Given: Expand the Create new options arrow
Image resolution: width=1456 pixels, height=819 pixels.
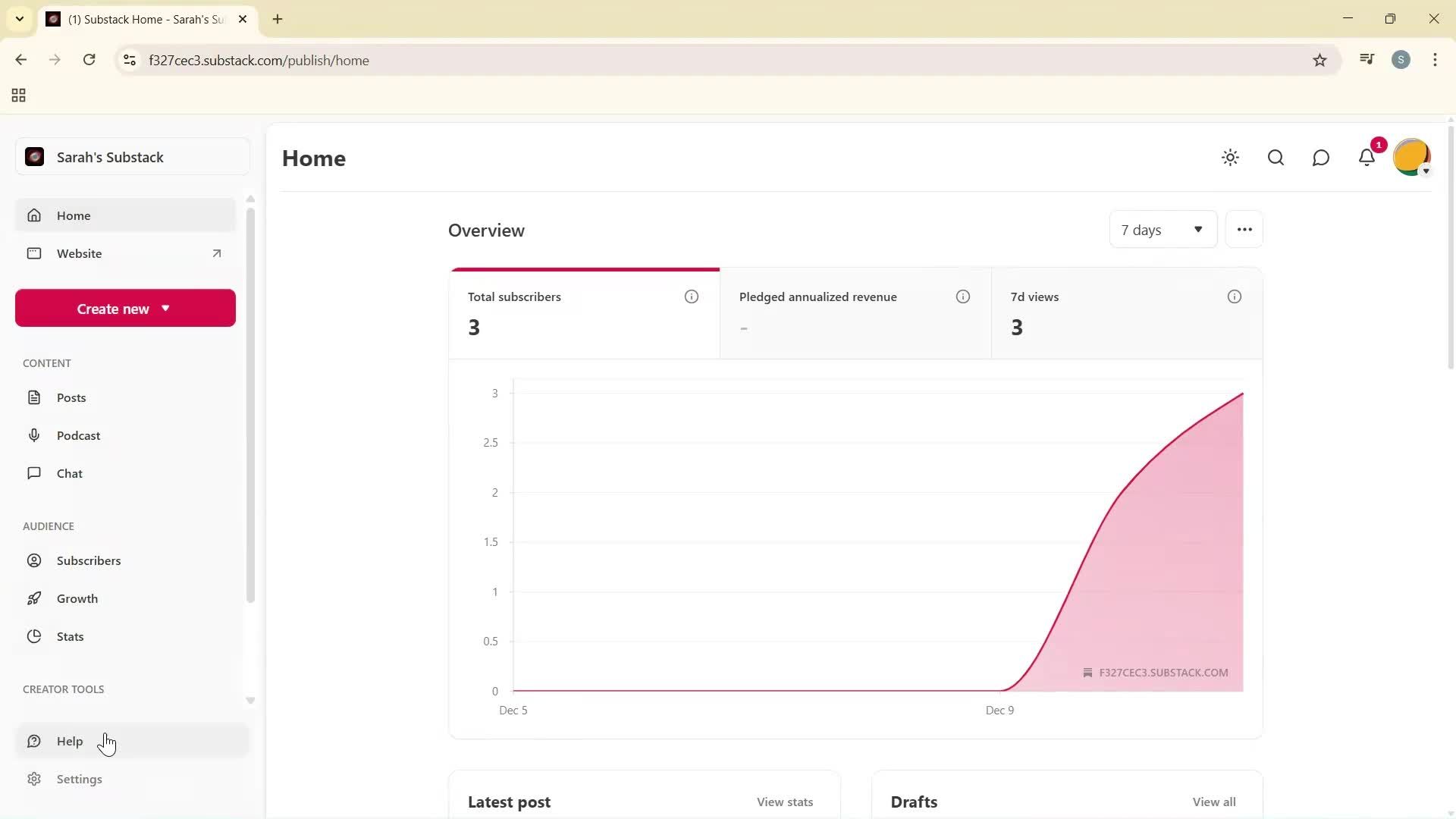Looking at the screenshot, I should 166,308.
